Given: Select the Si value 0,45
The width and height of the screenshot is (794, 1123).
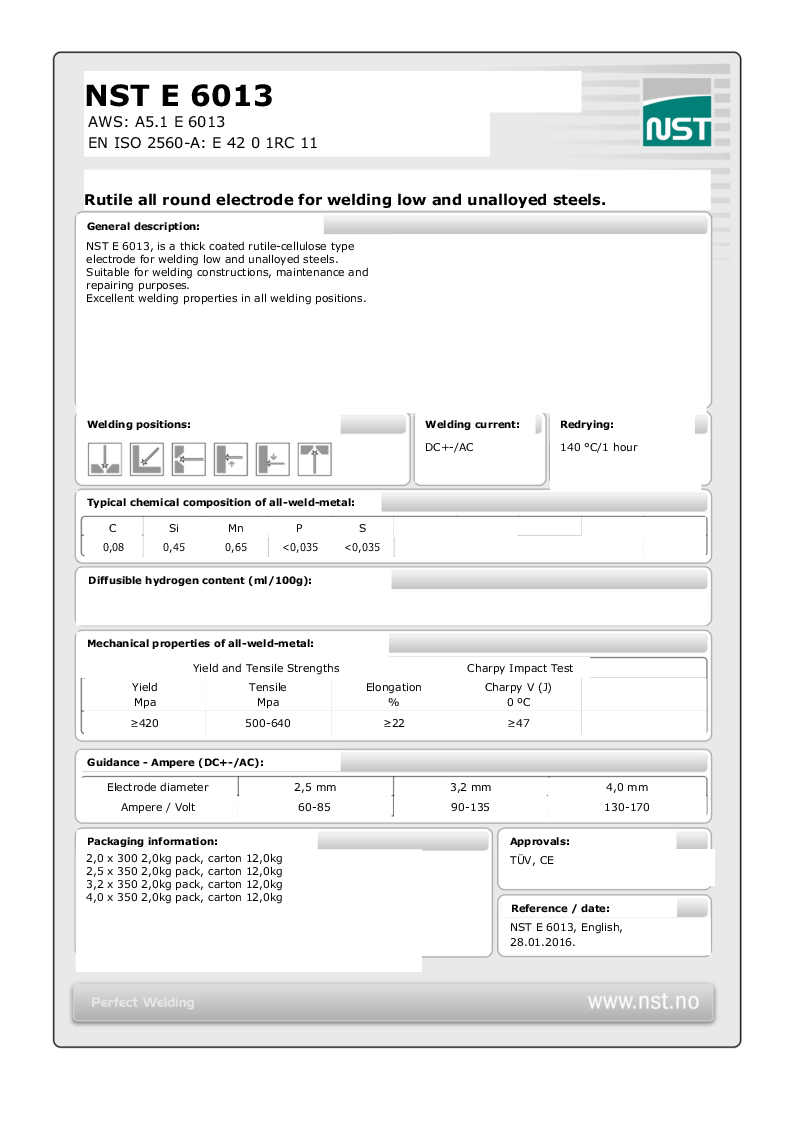Looking at the screenshot, I should (174, 547).
